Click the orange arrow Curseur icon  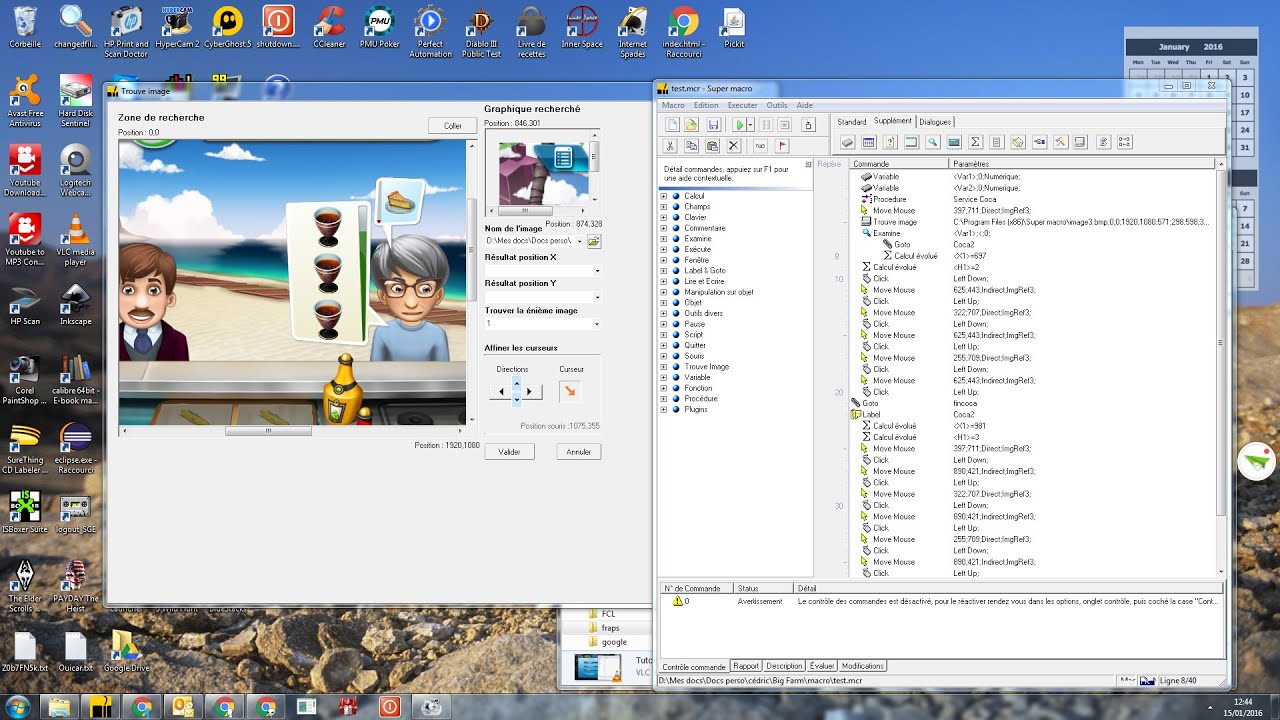(570, 391)
